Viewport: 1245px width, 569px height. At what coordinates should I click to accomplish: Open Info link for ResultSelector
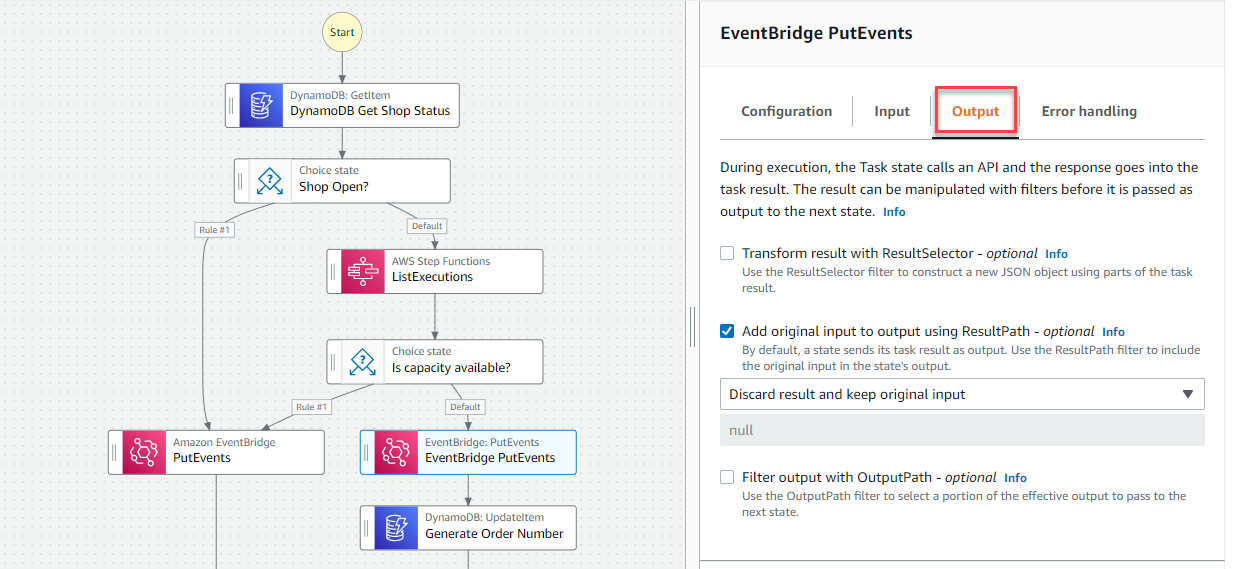click(1056, 254)
